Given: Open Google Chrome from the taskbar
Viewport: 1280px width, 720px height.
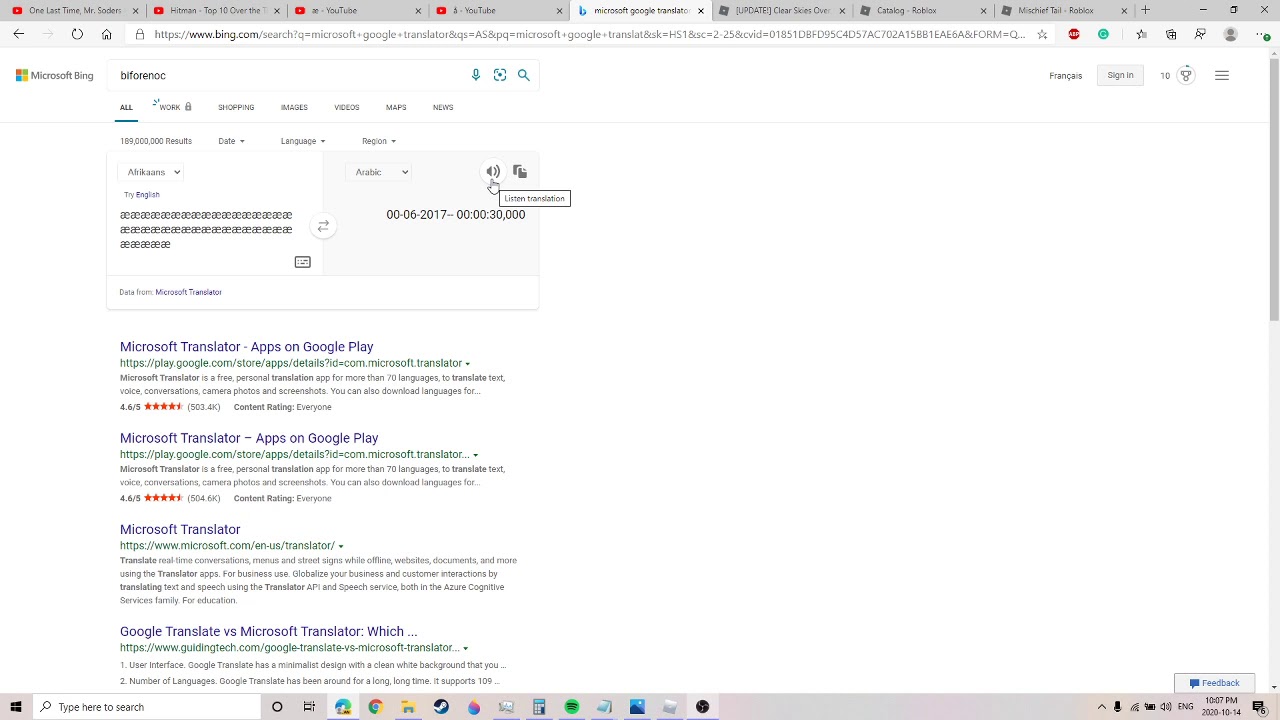Looking at the screenshot, I should pos(375,707).
